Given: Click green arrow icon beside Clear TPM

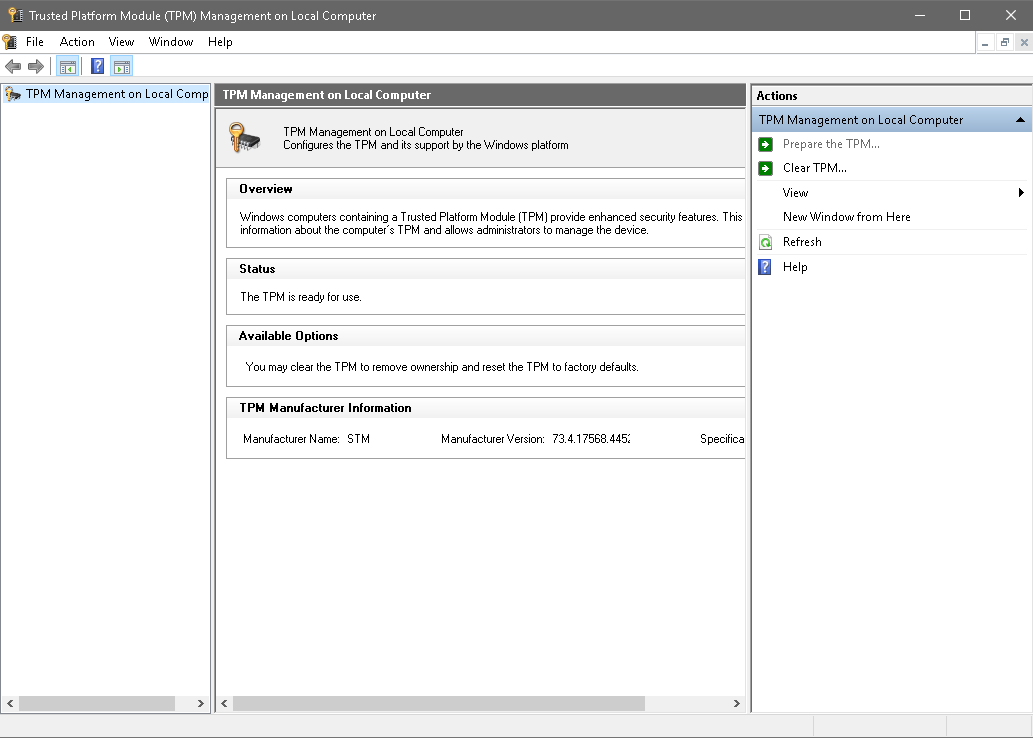Looking at the screenshot, I should click(765, 168).
